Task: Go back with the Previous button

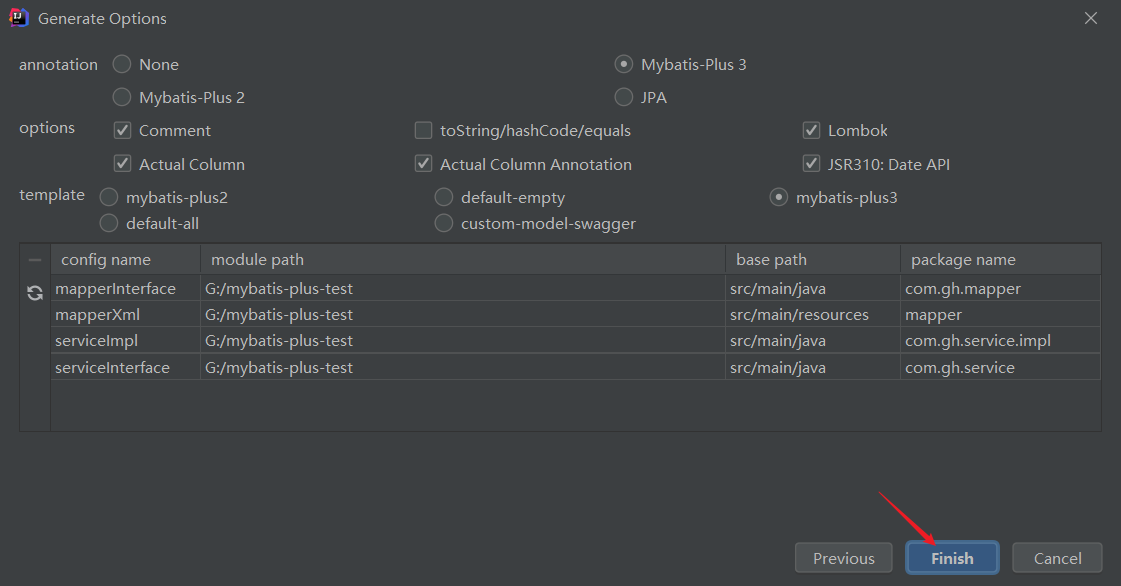Action: tap(843, 558)
